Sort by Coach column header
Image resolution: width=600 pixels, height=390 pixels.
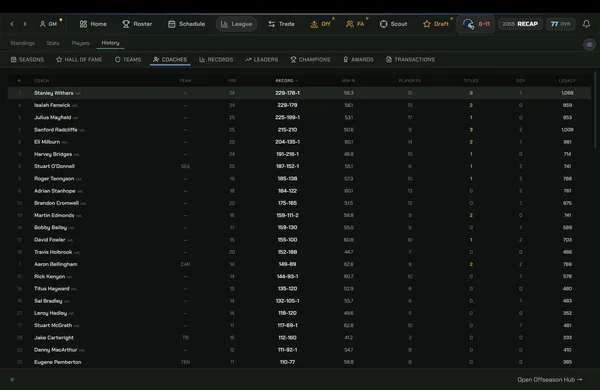click(41, 81)
